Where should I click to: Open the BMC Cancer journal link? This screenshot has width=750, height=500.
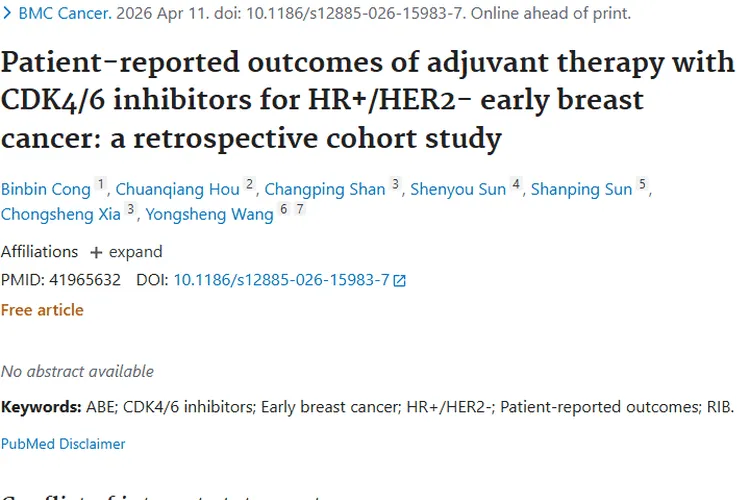[x=58, y=15]
